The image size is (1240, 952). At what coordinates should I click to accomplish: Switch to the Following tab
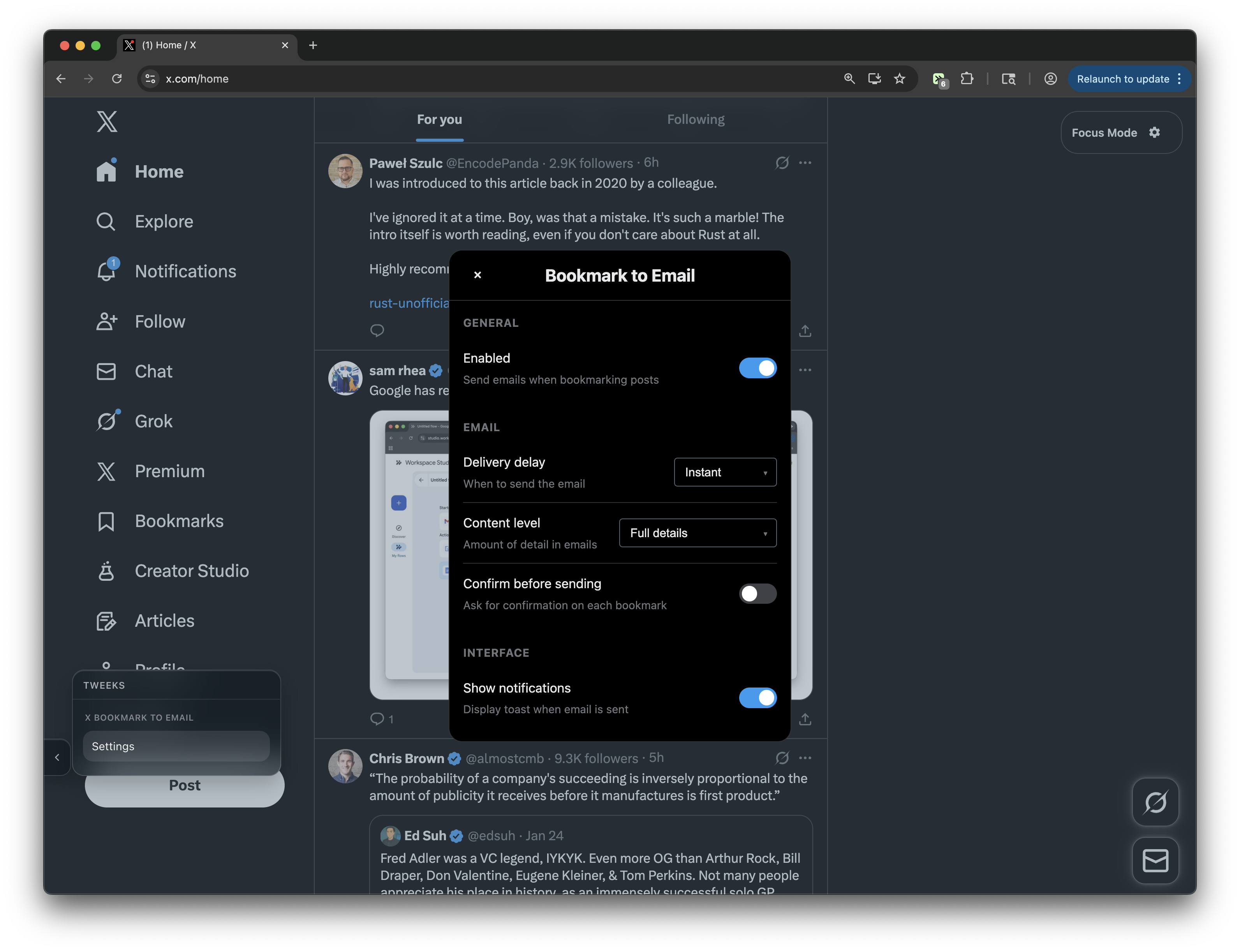pyautogui.click(x=696, y=120)
